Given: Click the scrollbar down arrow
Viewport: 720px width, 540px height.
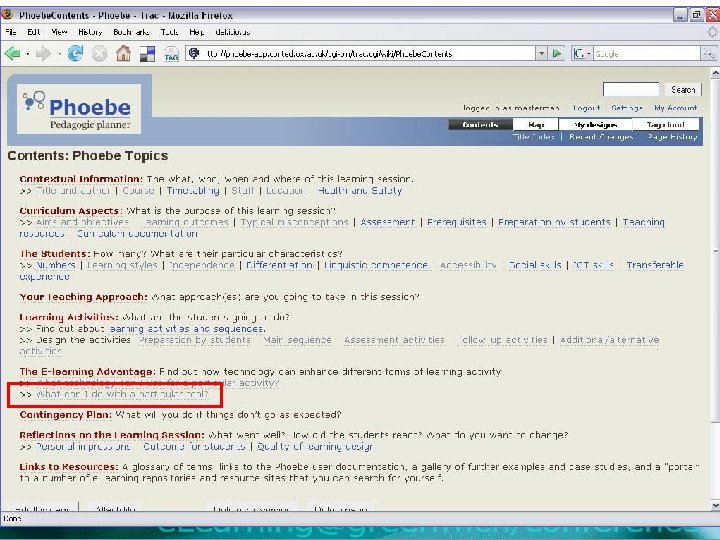Looking at the screenshot, I should pyautogui.click(x=715, y=506).
